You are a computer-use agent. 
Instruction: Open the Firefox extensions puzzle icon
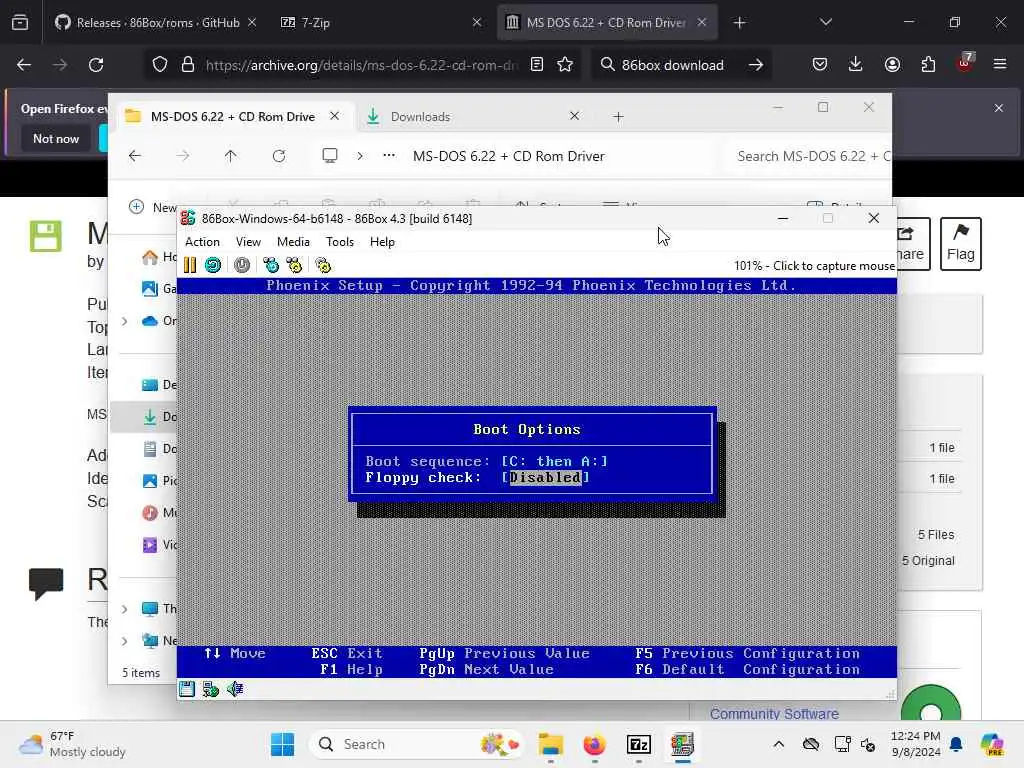pyautogui.click(x=928, y=65)
